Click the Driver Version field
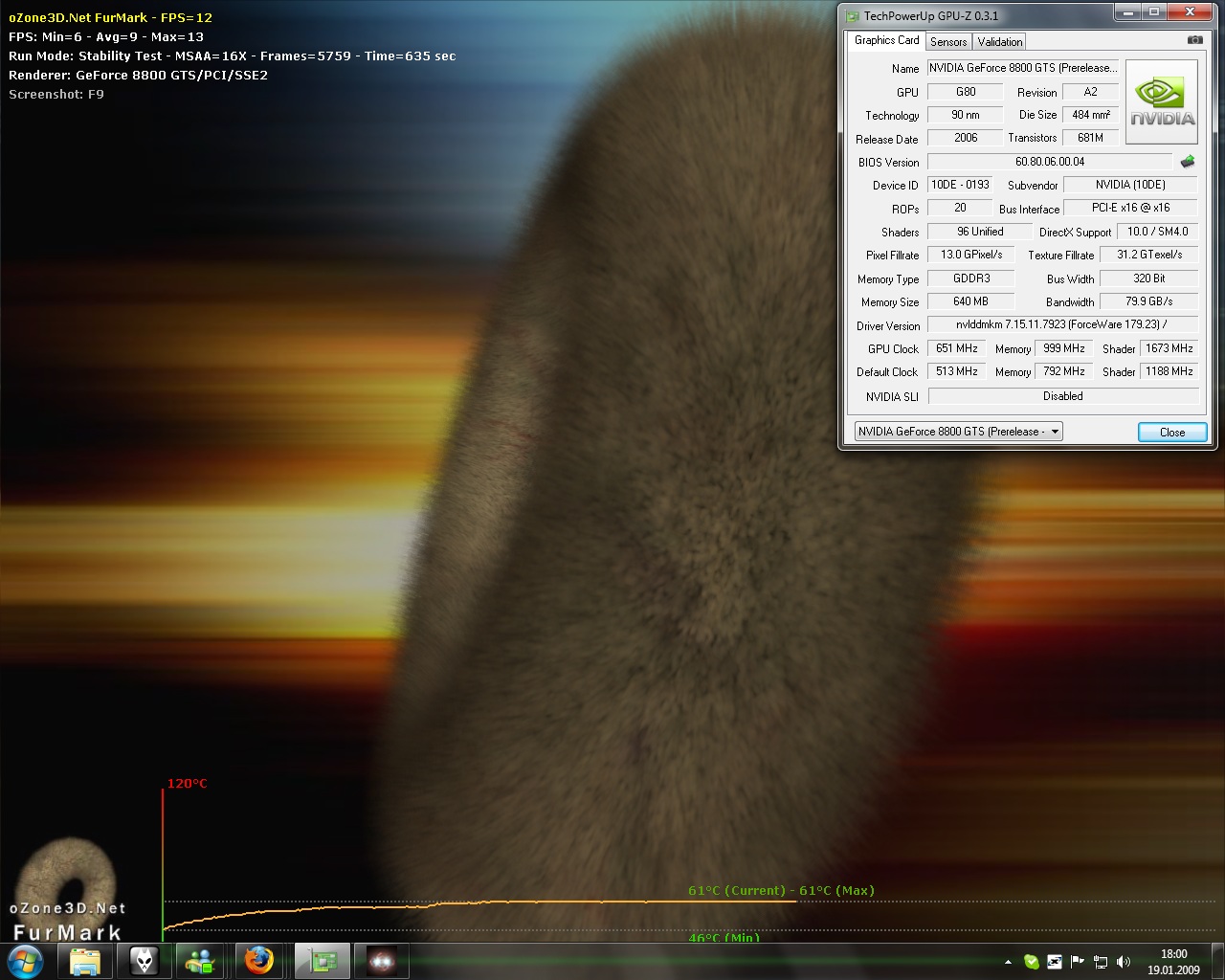1225x980 pixels. point(1062,324)
